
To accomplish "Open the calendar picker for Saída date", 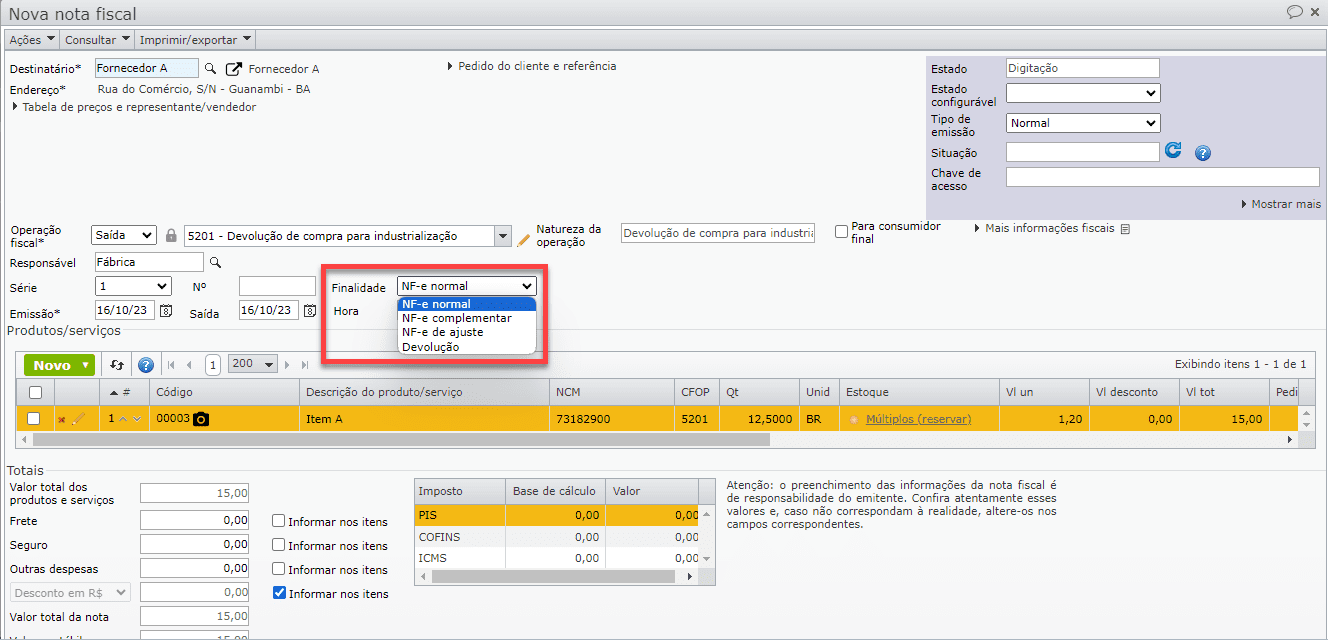I will tap(310, 311).
